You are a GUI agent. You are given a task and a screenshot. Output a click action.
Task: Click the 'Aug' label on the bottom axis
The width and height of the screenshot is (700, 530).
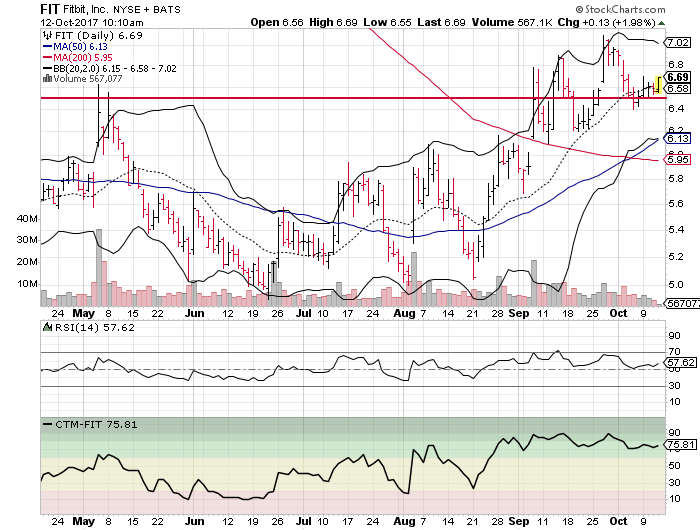coord(404,521)
